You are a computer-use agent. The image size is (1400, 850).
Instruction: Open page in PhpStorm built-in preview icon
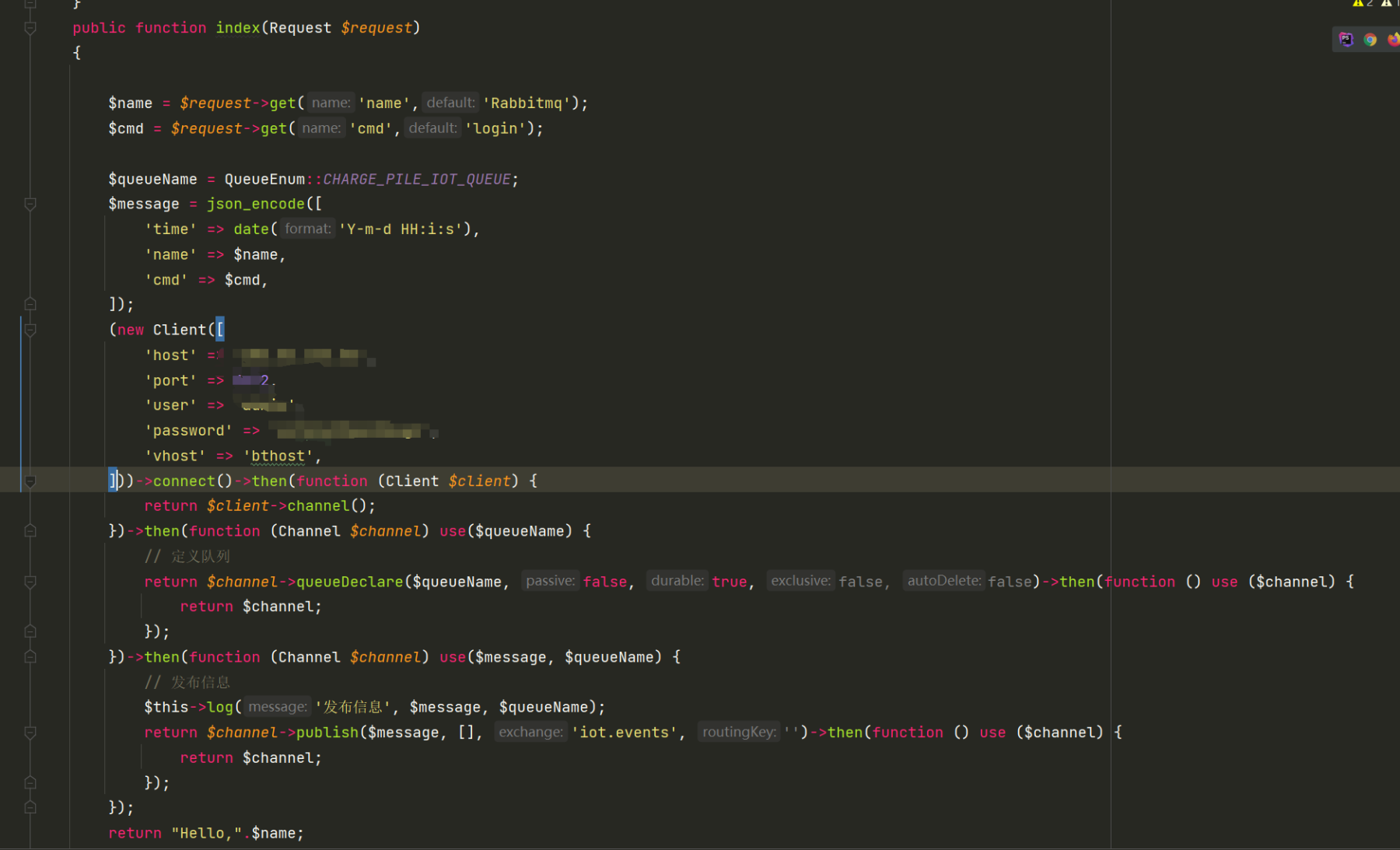[1346, 39]
